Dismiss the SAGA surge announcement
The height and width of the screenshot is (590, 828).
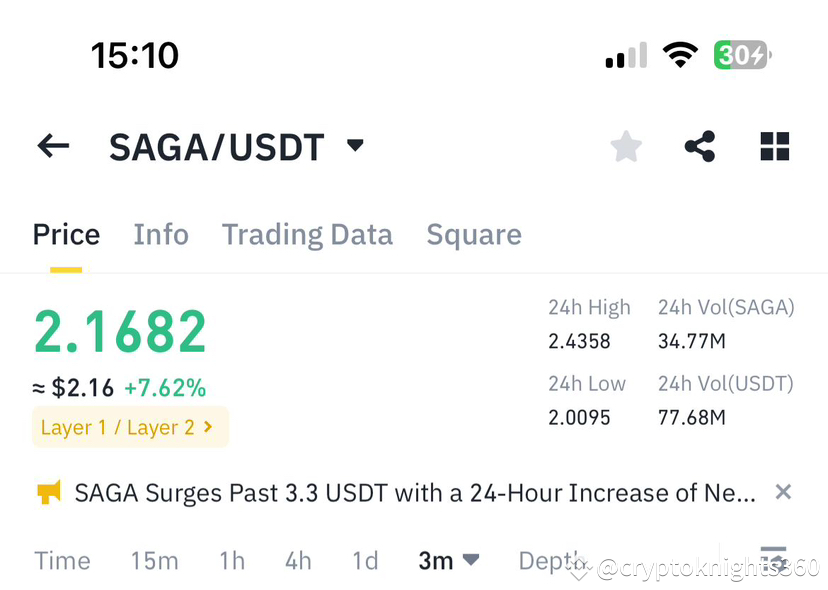(783, 492)
